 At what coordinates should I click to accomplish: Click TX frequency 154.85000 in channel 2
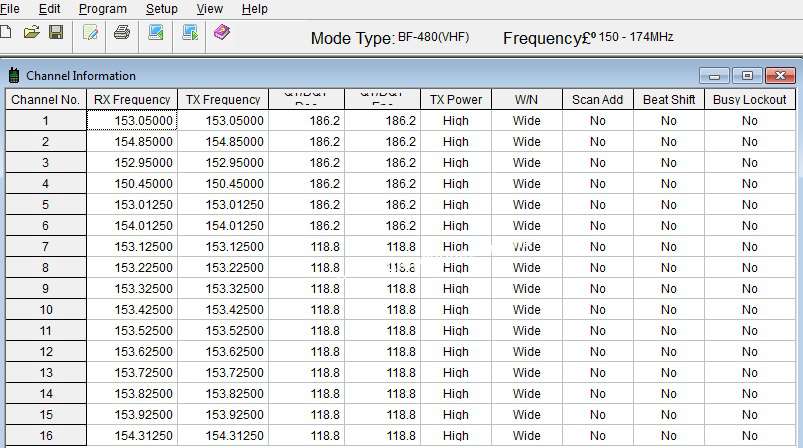223,141
